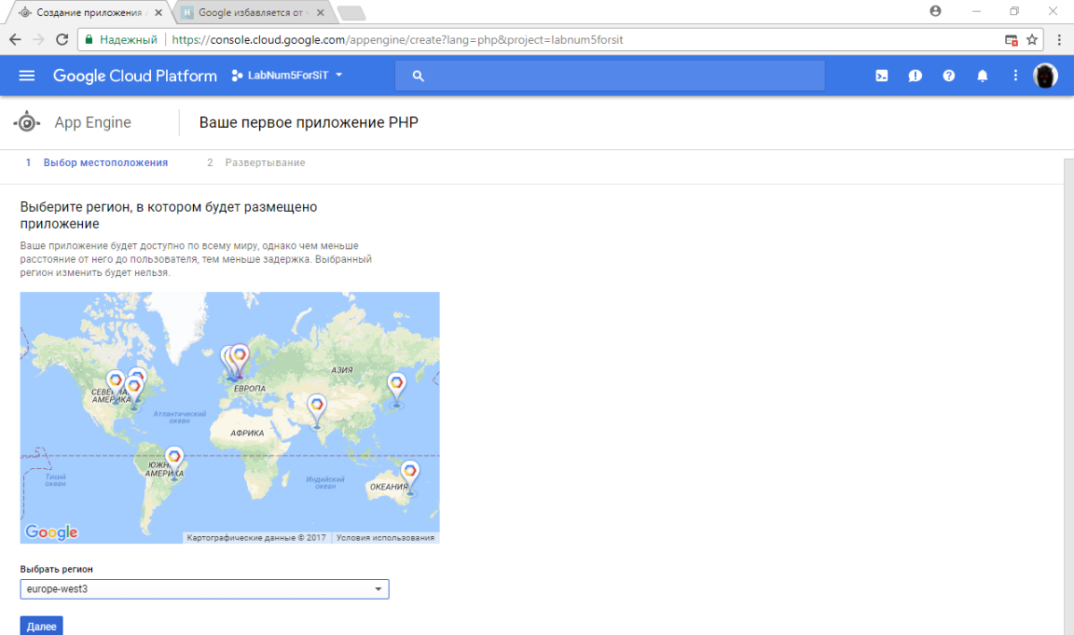The image size is (1074, 635).
Task: Close the Google избавляется browser tab
Action: click(320, 12)
